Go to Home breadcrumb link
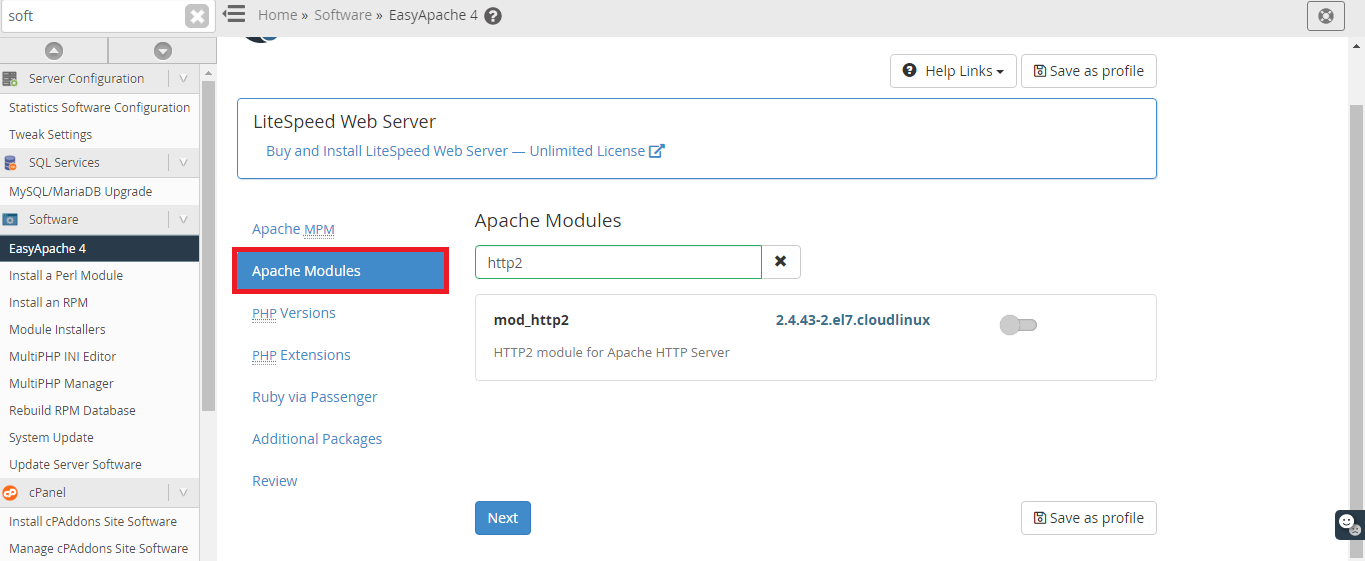Screen dimensions: 1365x561 click(277, 15)
